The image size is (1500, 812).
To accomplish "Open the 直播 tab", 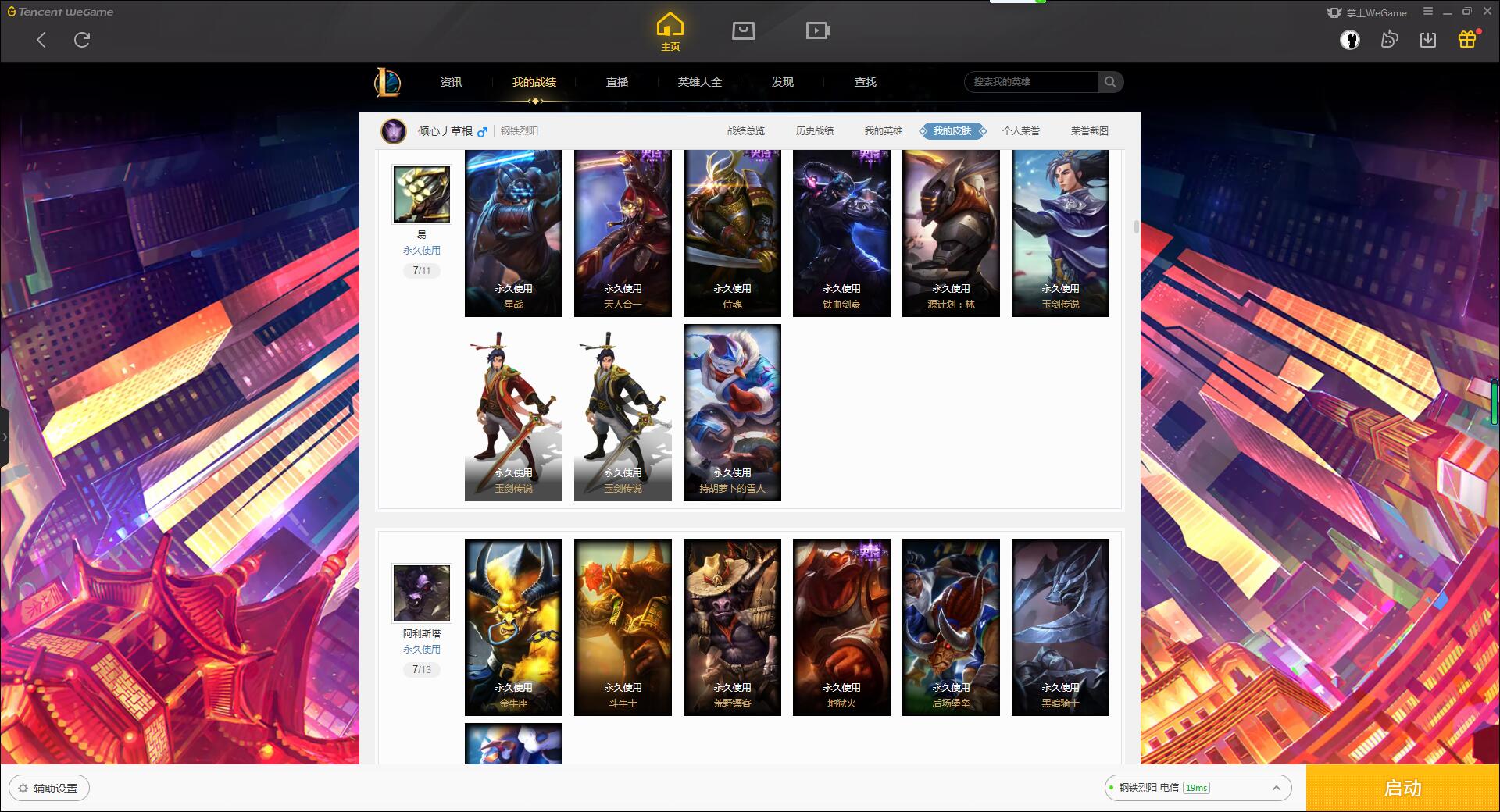I will [617, 82].
